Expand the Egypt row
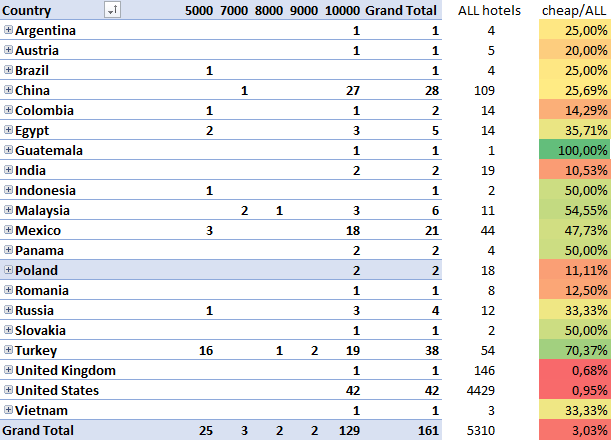The image size is (613, 442). tap(8, 129)
